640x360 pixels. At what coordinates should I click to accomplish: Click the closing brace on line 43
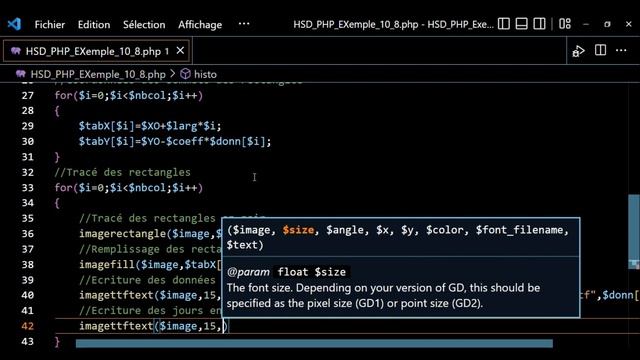pyautogui.click(x=57, y=342)
